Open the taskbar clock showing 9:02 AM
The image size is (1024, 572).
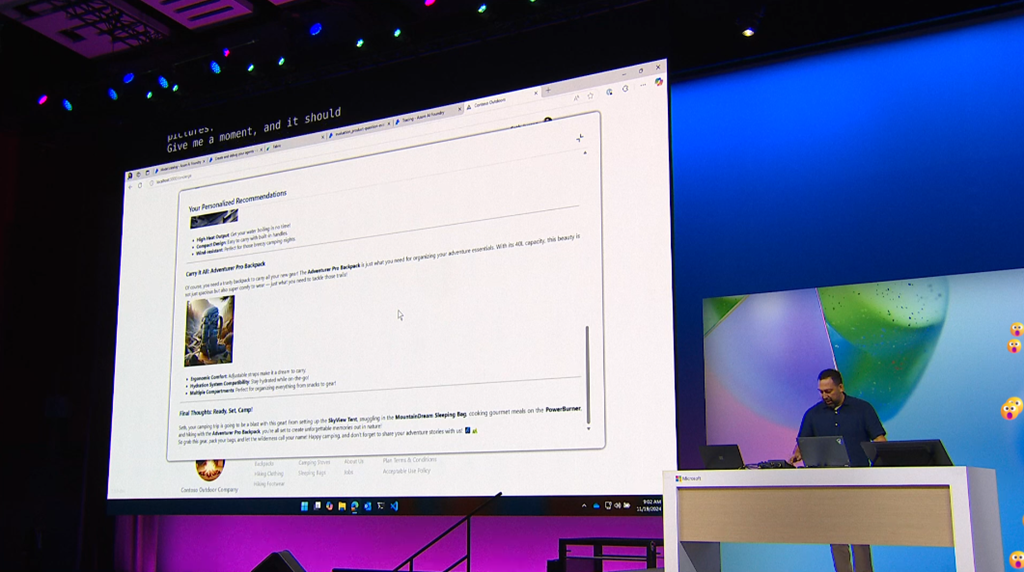tap(649, 505)
